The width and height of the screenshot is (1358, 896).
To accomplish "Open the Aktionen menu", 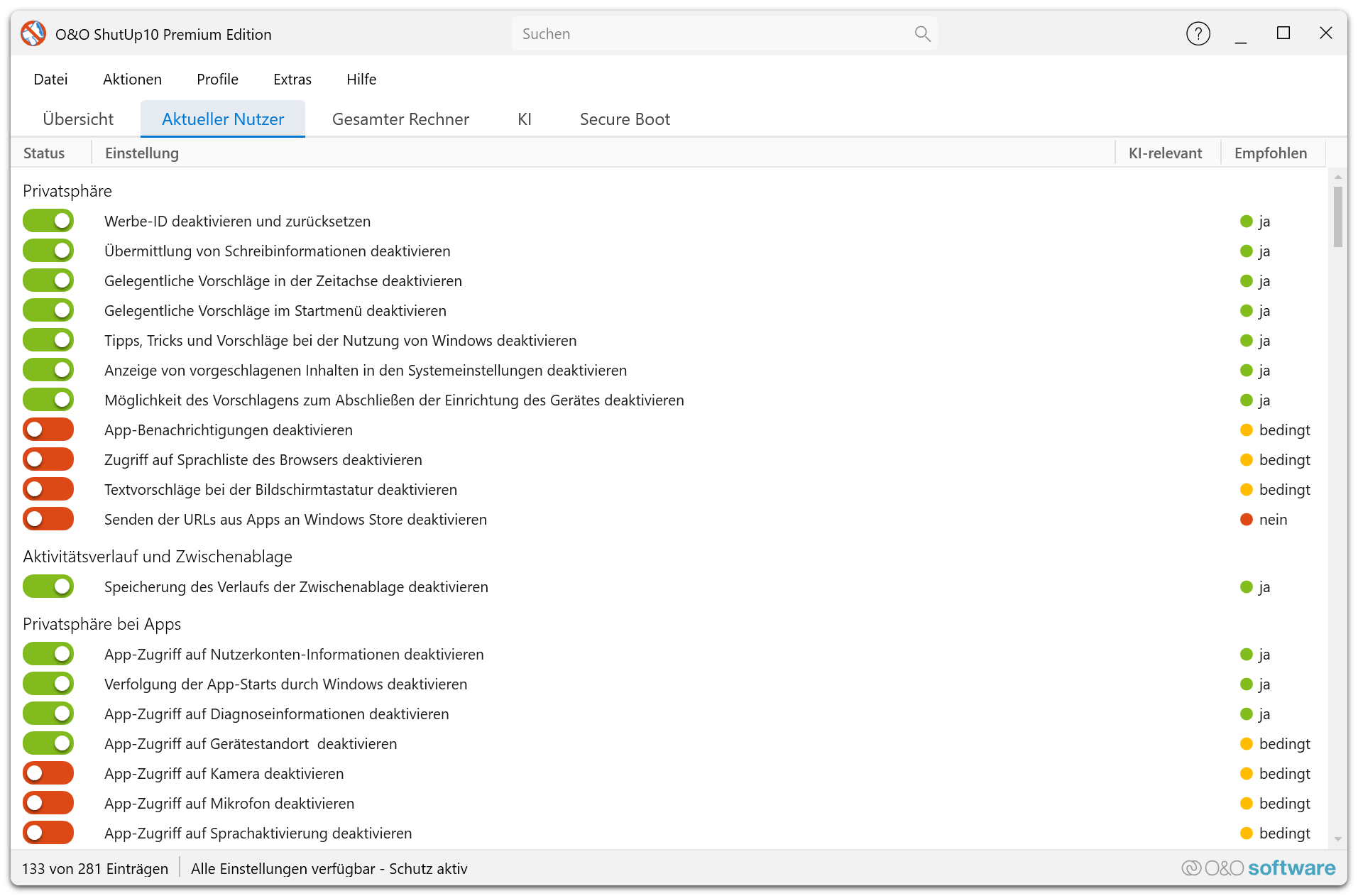I will (132, 80).
